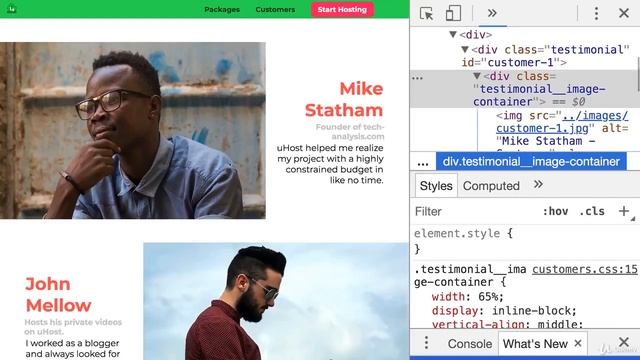The image size is (640, 360).
Task: Open the Packages nav link
Action: pos(222,9)
